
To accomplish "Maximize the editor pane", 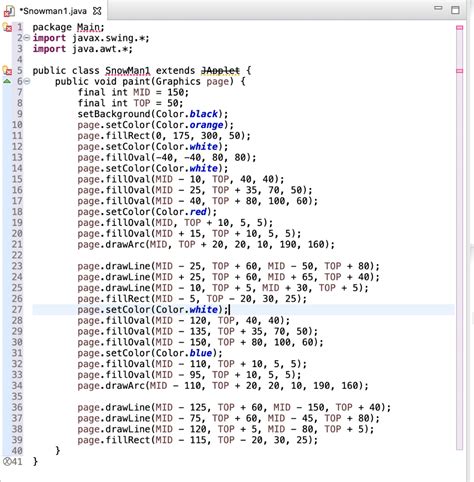I will tap(455, 10).
